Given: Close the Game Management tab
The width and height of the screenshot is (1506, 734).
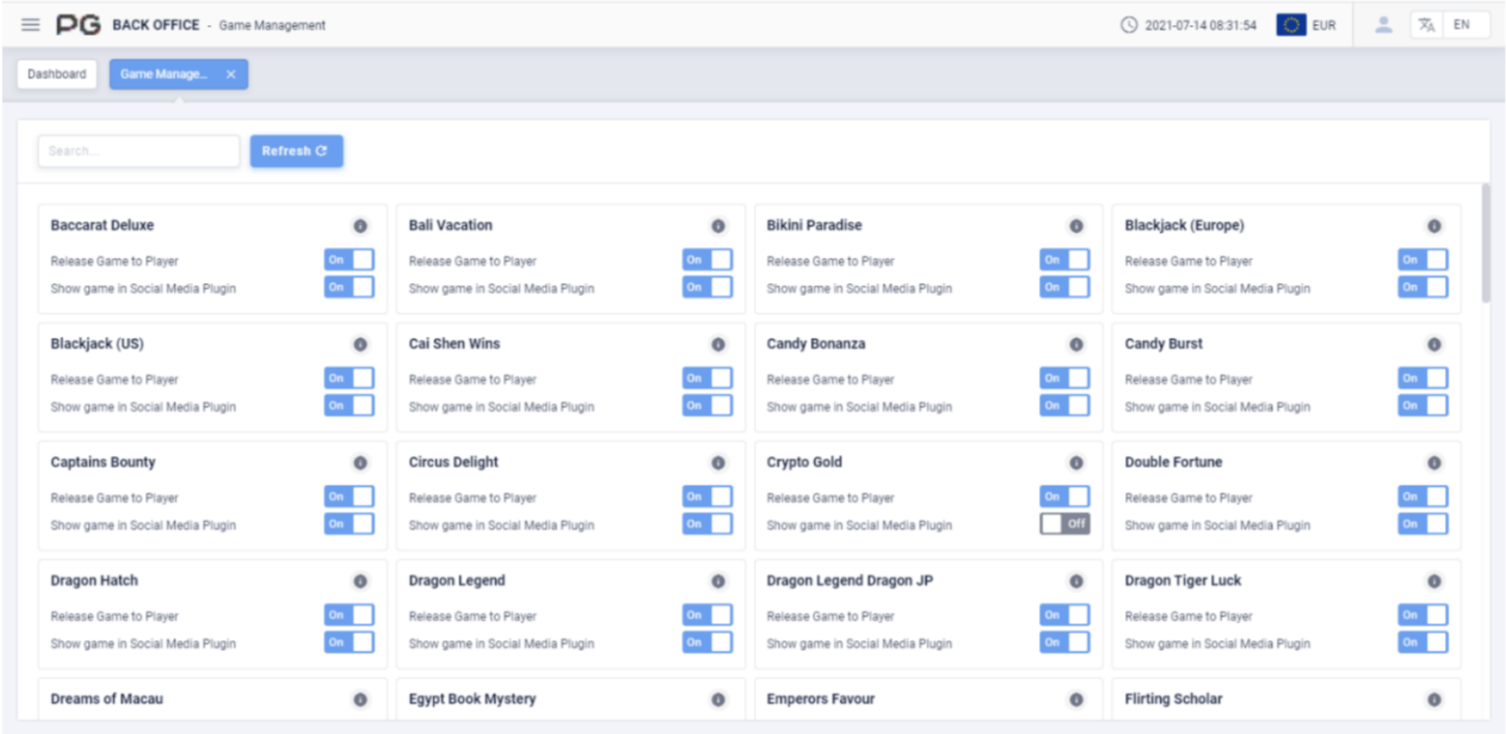Looking at the screenshot, I should [231, 74].
